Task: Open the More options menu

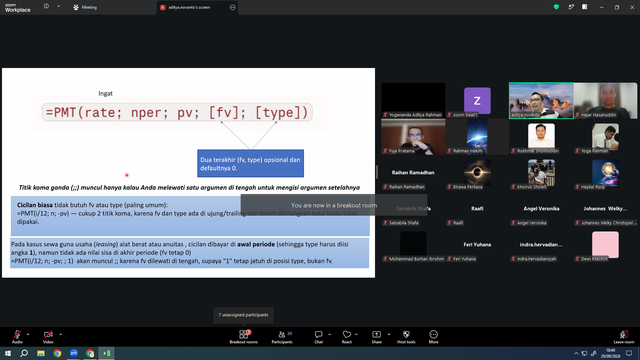Action: pos(433,337)
